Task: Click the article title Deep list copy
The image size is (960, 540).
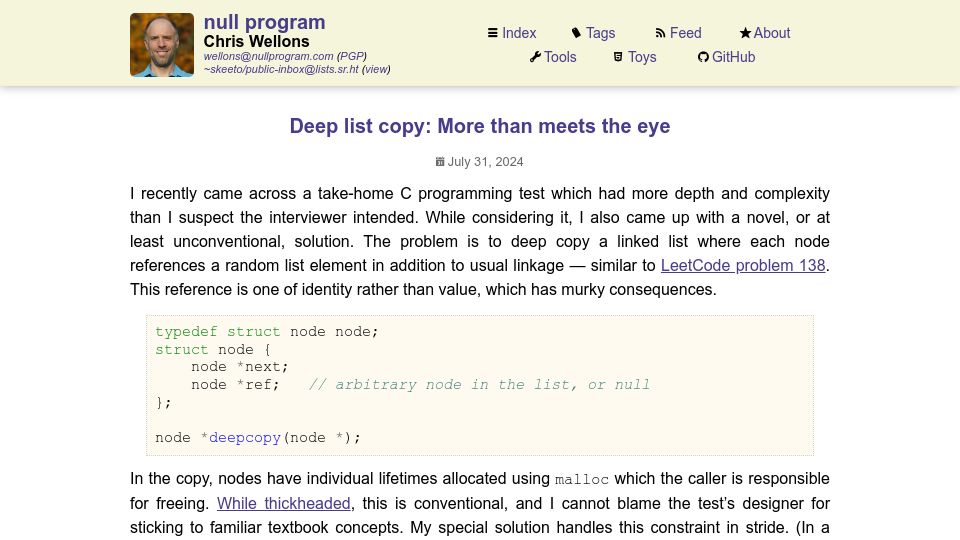Action: (x=480, y=126)
